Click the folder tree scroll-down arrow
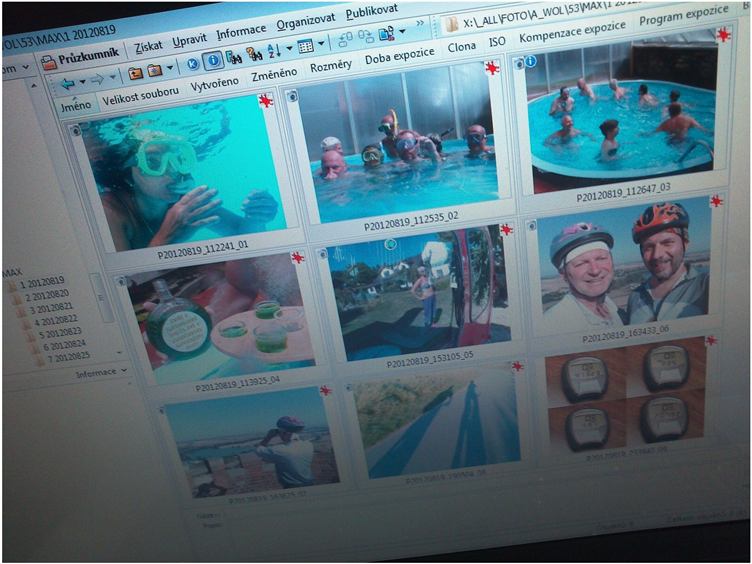 tap(119, 353)
